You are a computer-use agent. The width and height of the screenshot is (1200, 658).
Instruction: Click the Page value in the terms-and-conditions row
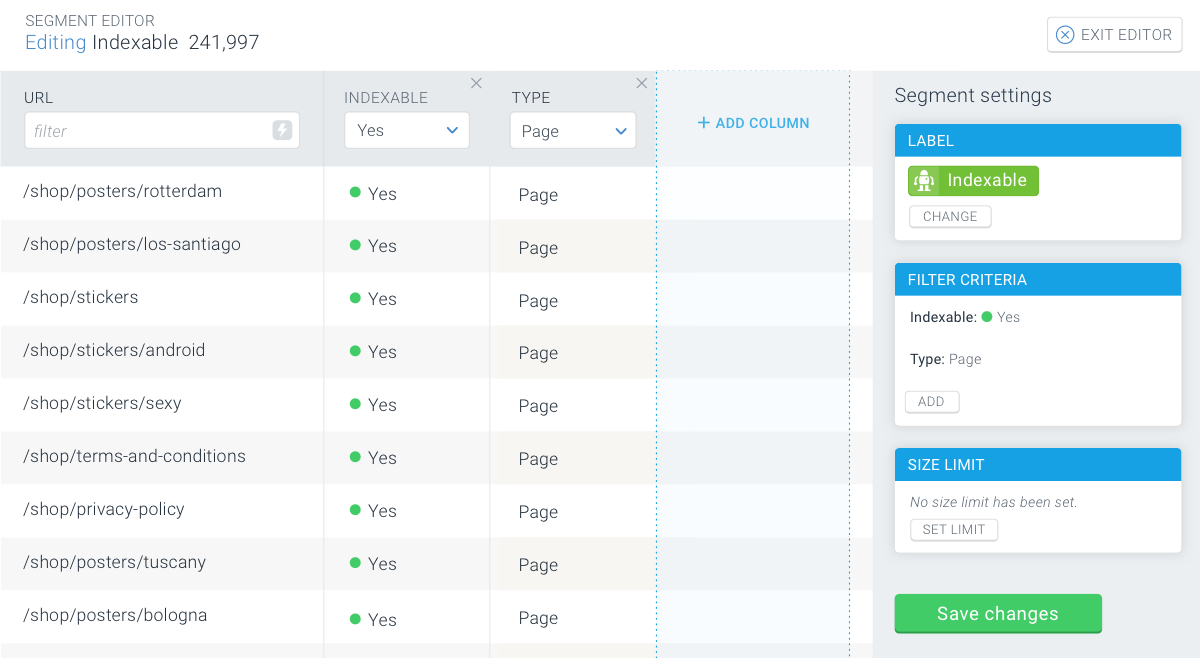[x=538, y=459]
